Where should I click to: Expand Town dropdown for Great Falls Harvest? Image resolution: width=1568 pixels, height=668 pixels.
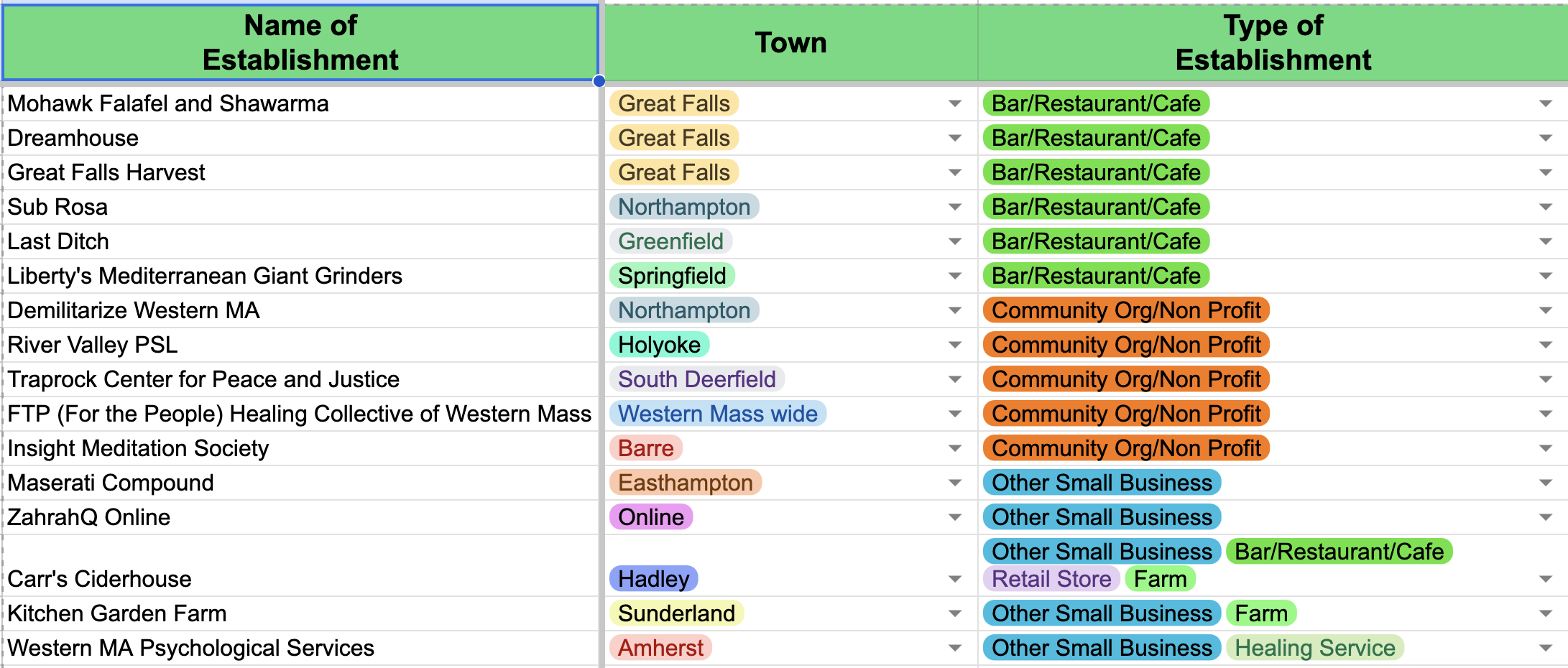(x=955, y=172)
